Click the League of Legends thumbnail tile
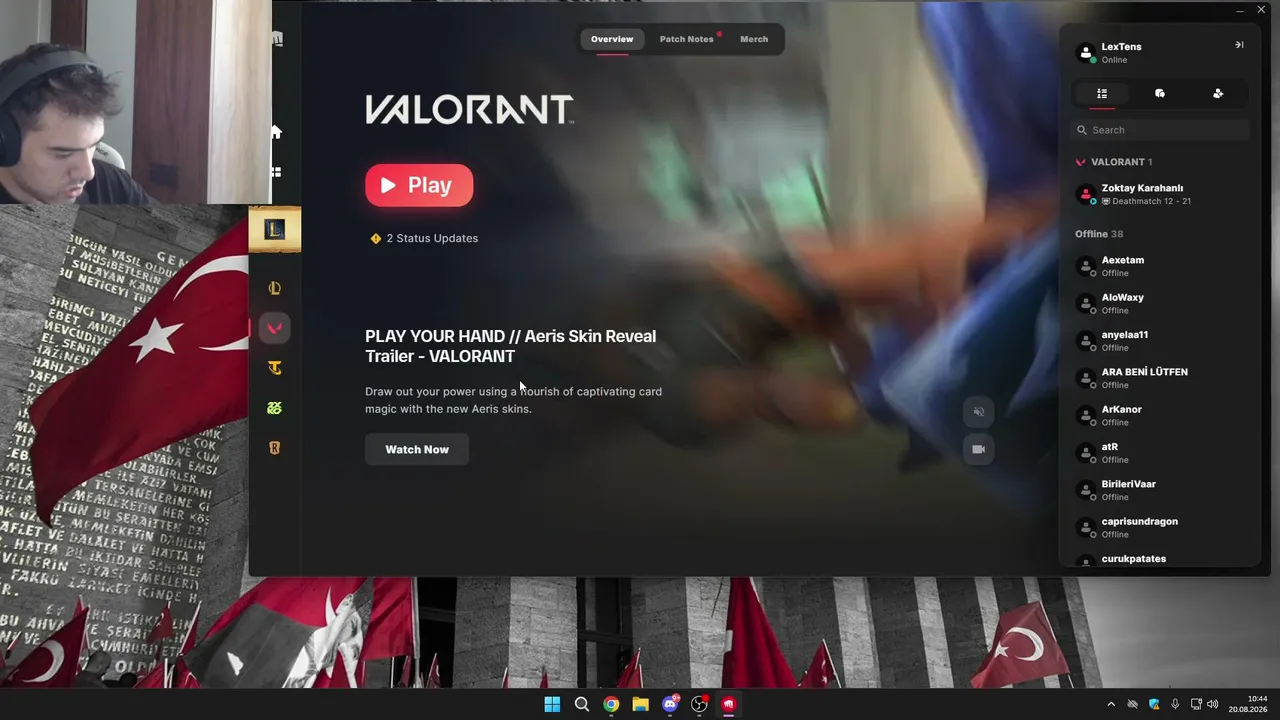 275,230
